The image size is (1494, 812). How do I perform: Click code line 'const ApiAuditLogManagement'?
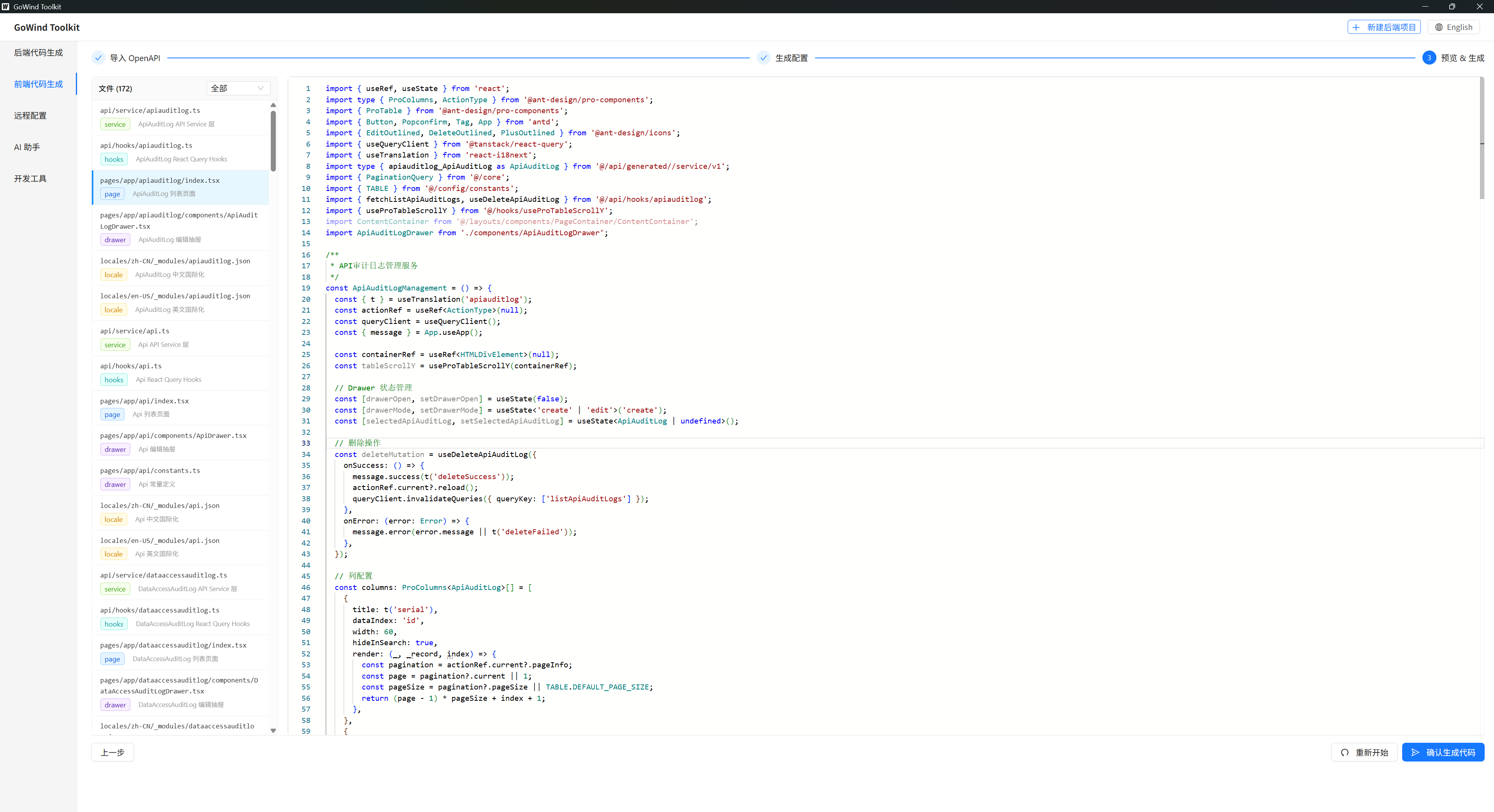409,288
